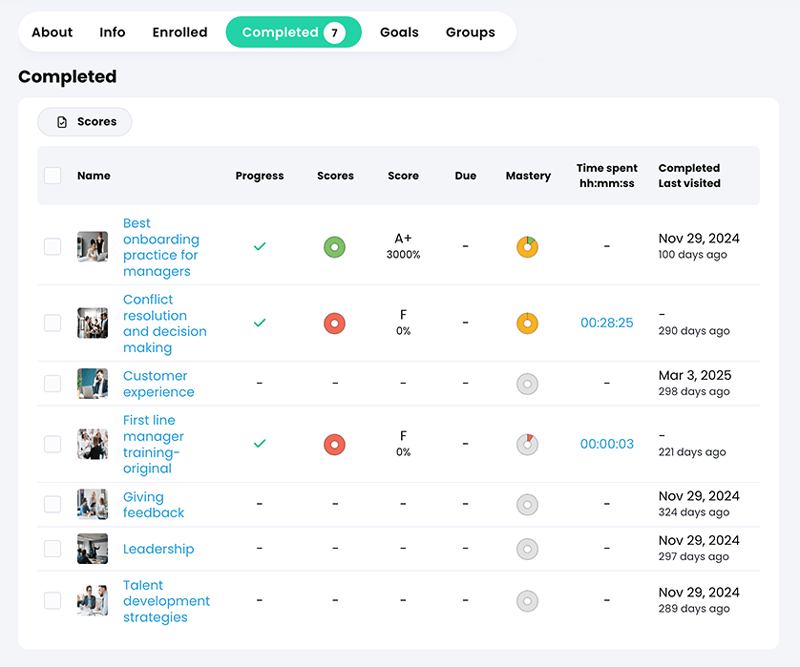The width and height of the screenshot is (800, 667).
Task: Click the Mastery gauge for Leadership
Action: click(x=527, y=548)
